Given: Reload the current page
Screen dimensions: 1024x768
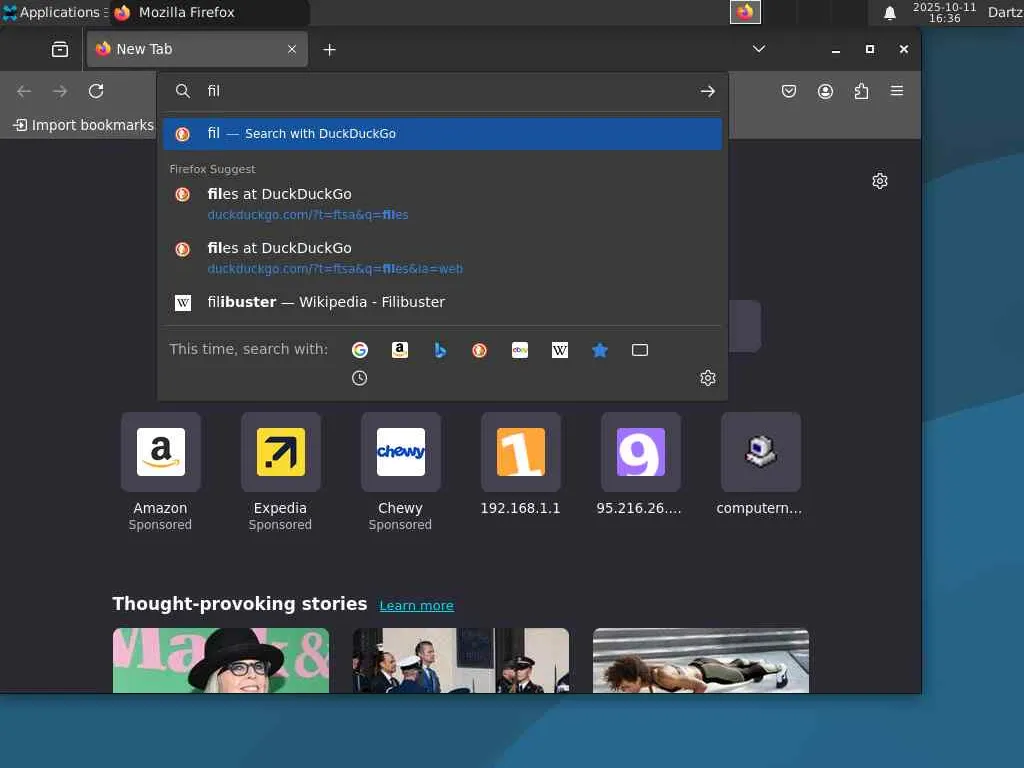Looking at the screenshot, I should click(96, 91).
